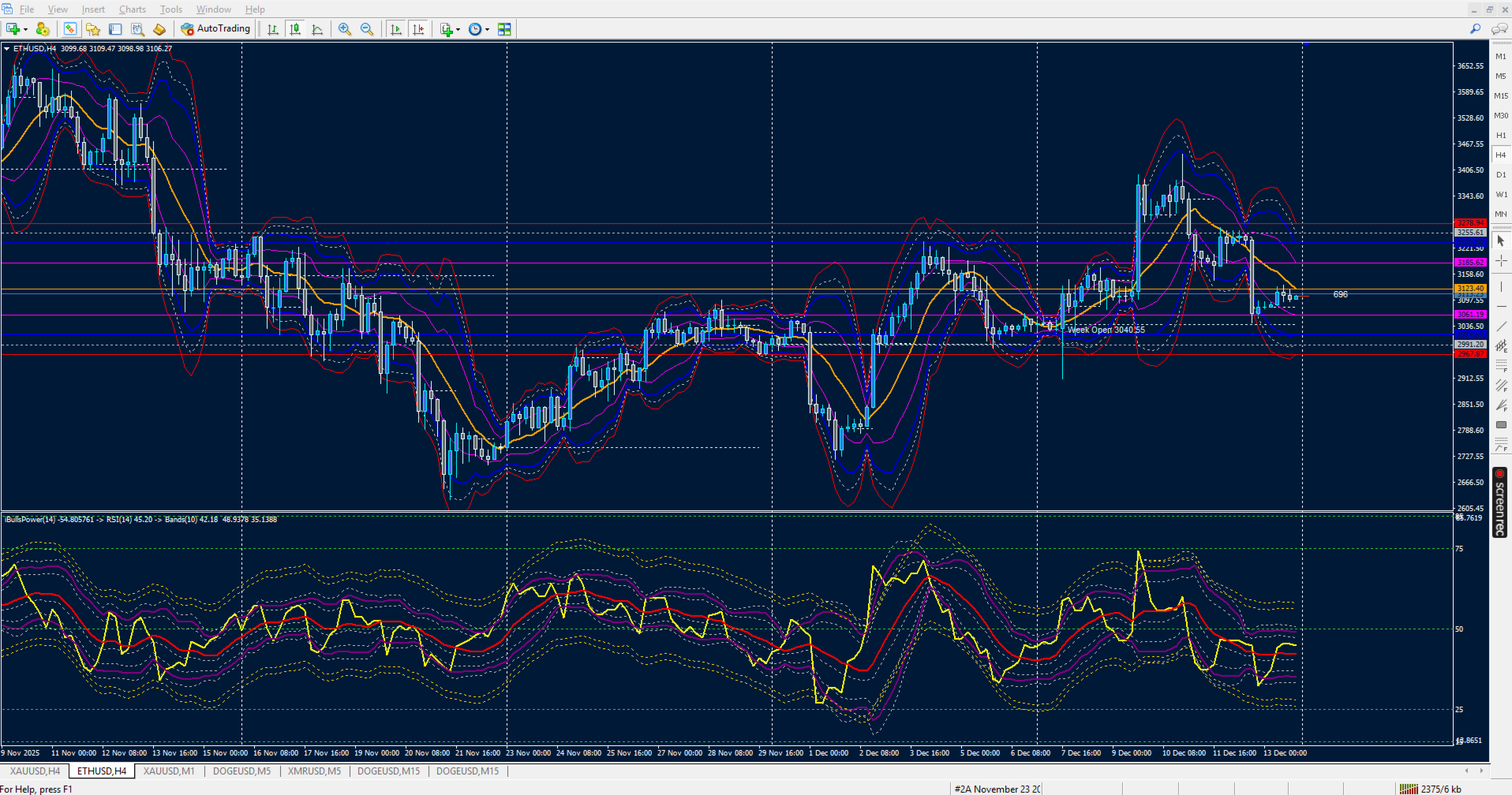Set timeframe to M1
Viewport: 1512px width, 795px height.
pos(1501,57)
